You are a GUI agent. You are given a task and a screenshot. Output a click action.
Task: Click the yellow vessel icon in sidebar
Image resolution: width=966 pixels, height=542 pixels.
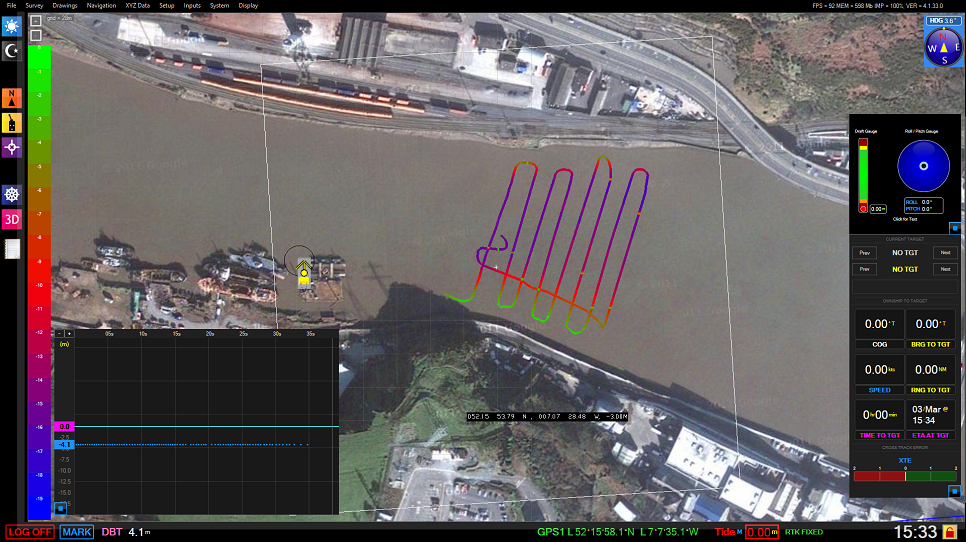pyautogui.click(x=12, y=122)
